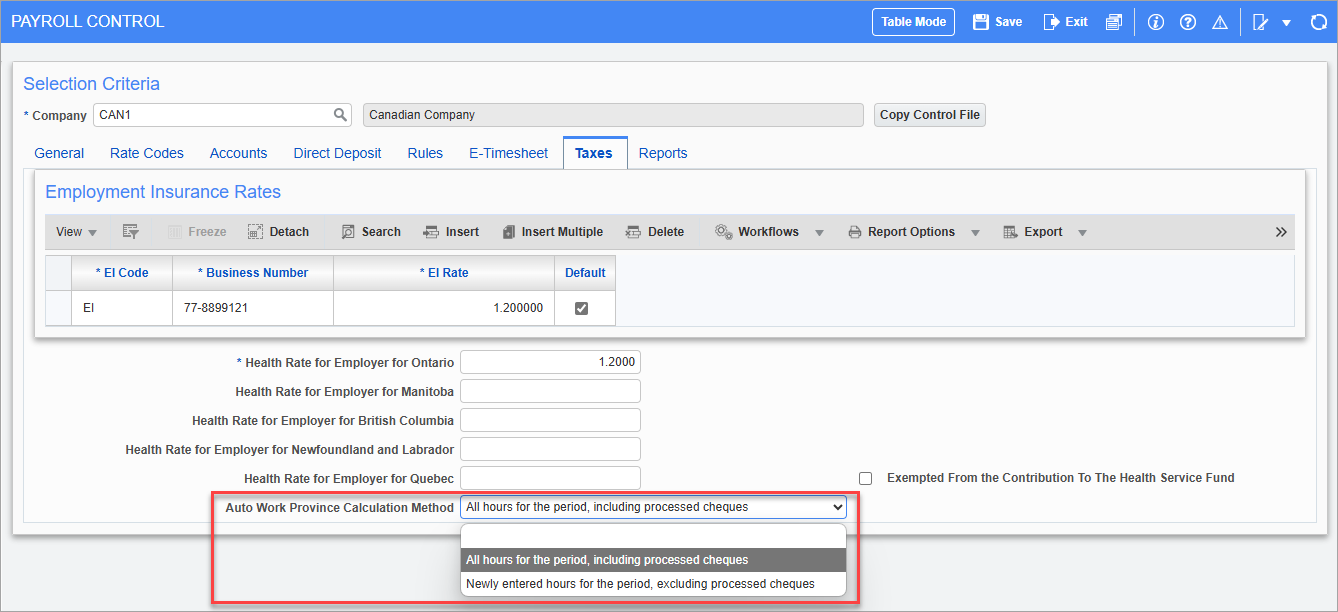
Task: Save the payroll control changes
Action: click(996, 20)
